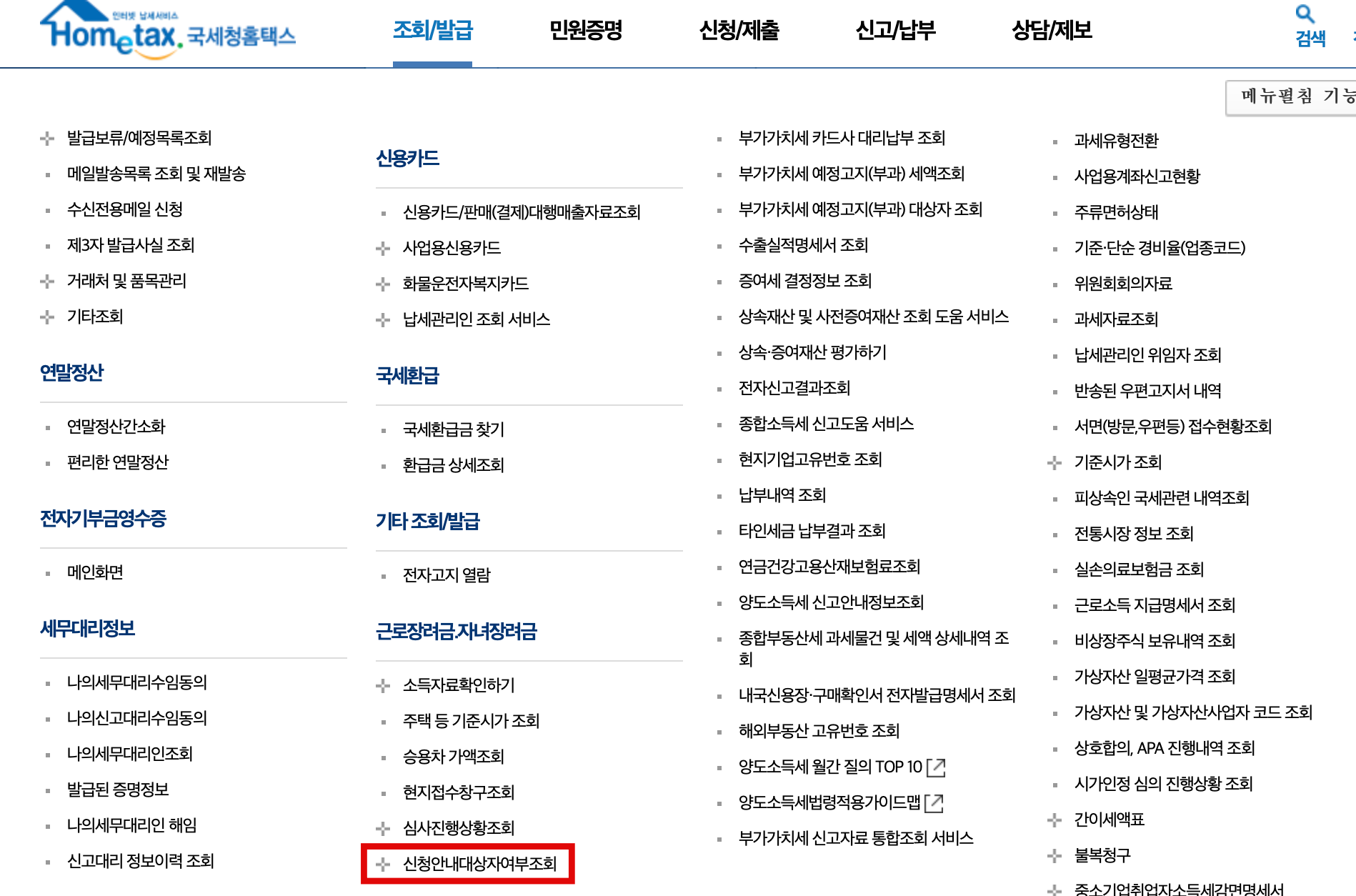
Task: Expand 납세관리인 조회 서비스
Action: [382, 320]
